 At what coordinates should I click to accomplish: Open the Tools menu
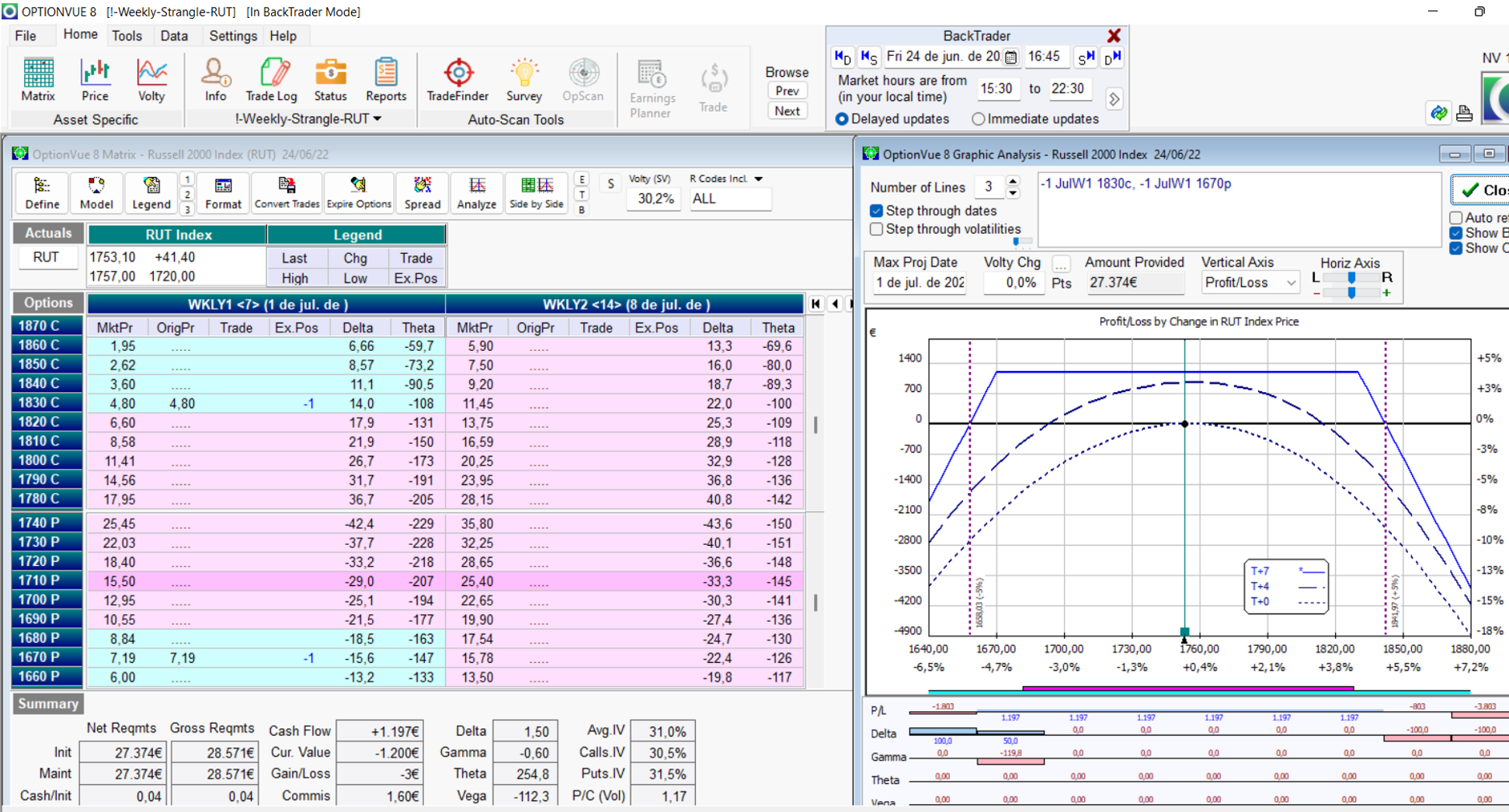tap(127, 36)
